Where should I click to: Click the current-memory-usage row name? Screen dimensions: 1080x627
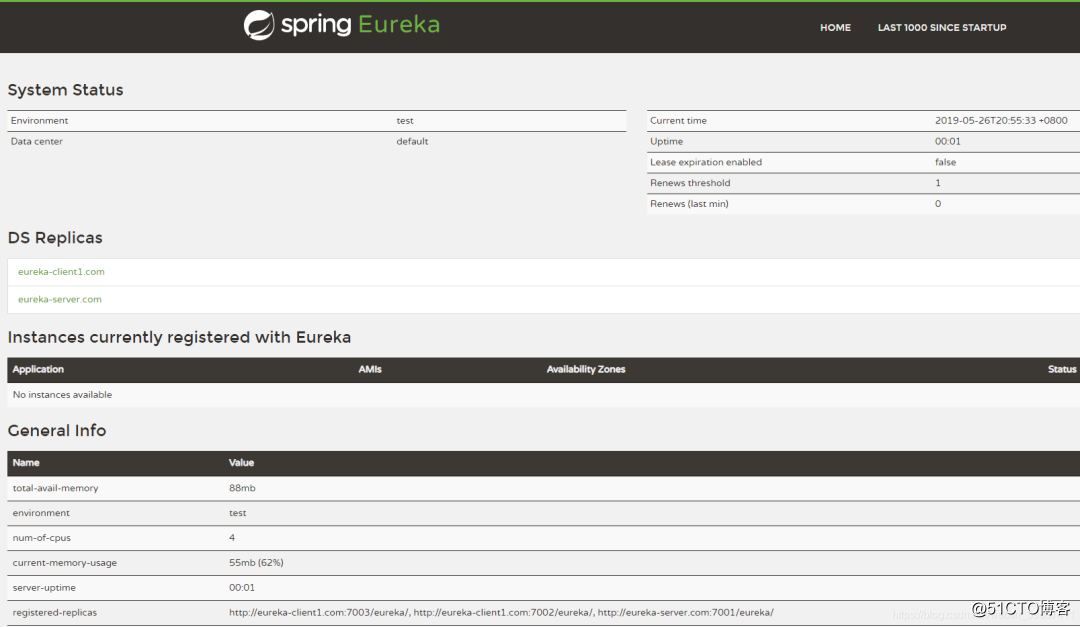coord(65,563)
